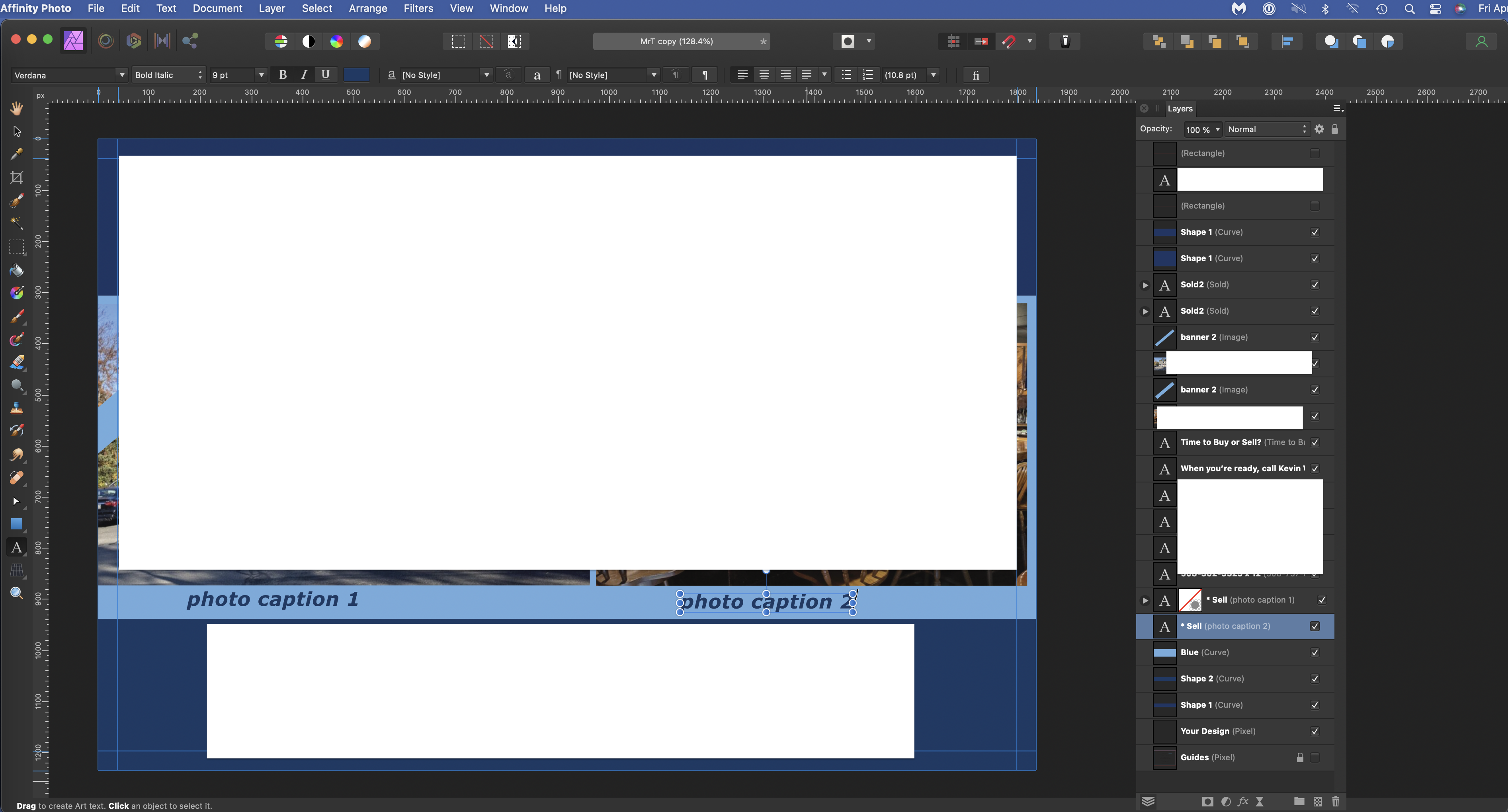The image size is (1508, 812).
Task: Align text left
Action: click(742, 74)
